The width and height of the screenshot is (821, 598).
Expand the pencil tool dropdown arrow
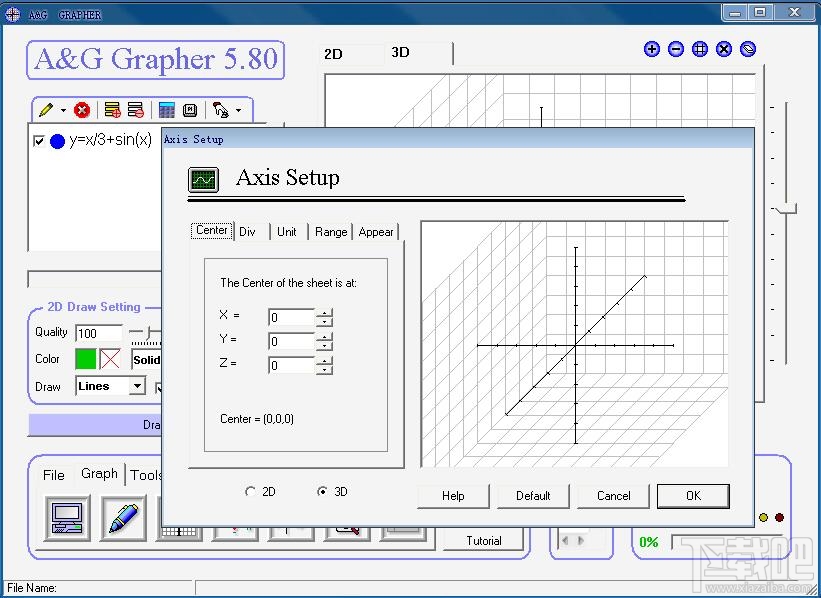coord(63,110)
